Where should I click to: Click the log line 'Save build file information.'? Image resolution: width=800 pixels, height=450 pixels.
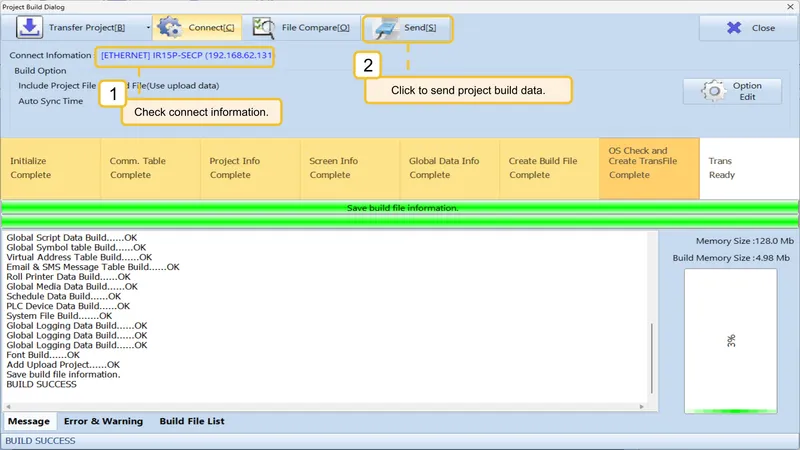click(x=63, y=374)
